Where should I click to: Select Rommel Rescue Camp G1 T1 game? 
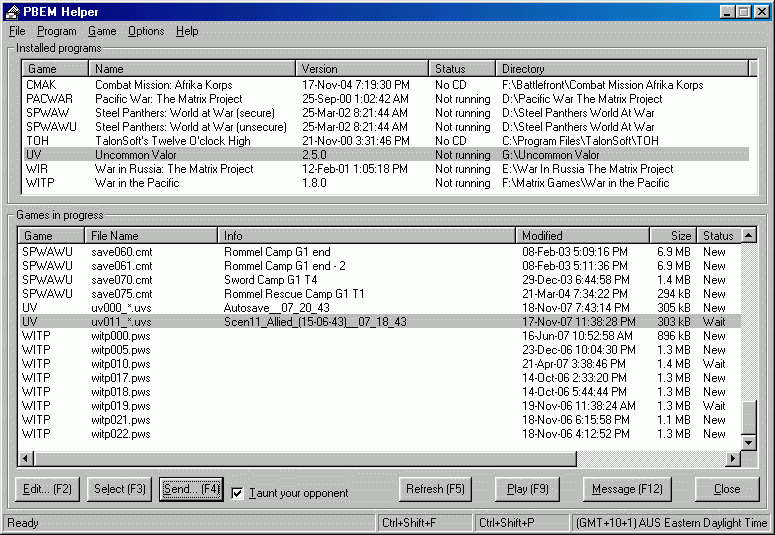(x=380, y=294)
